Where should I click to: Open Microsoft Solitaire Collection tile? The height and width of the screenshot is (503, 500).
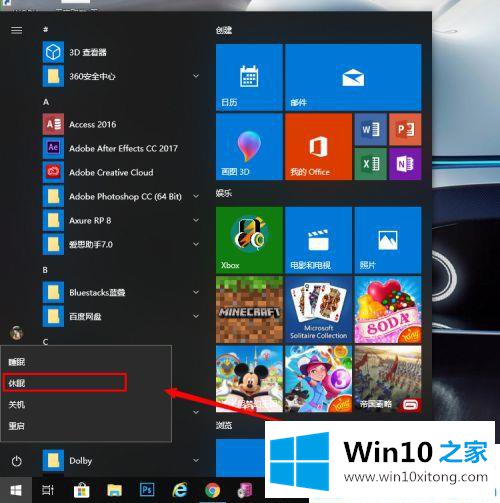(318, 310)
